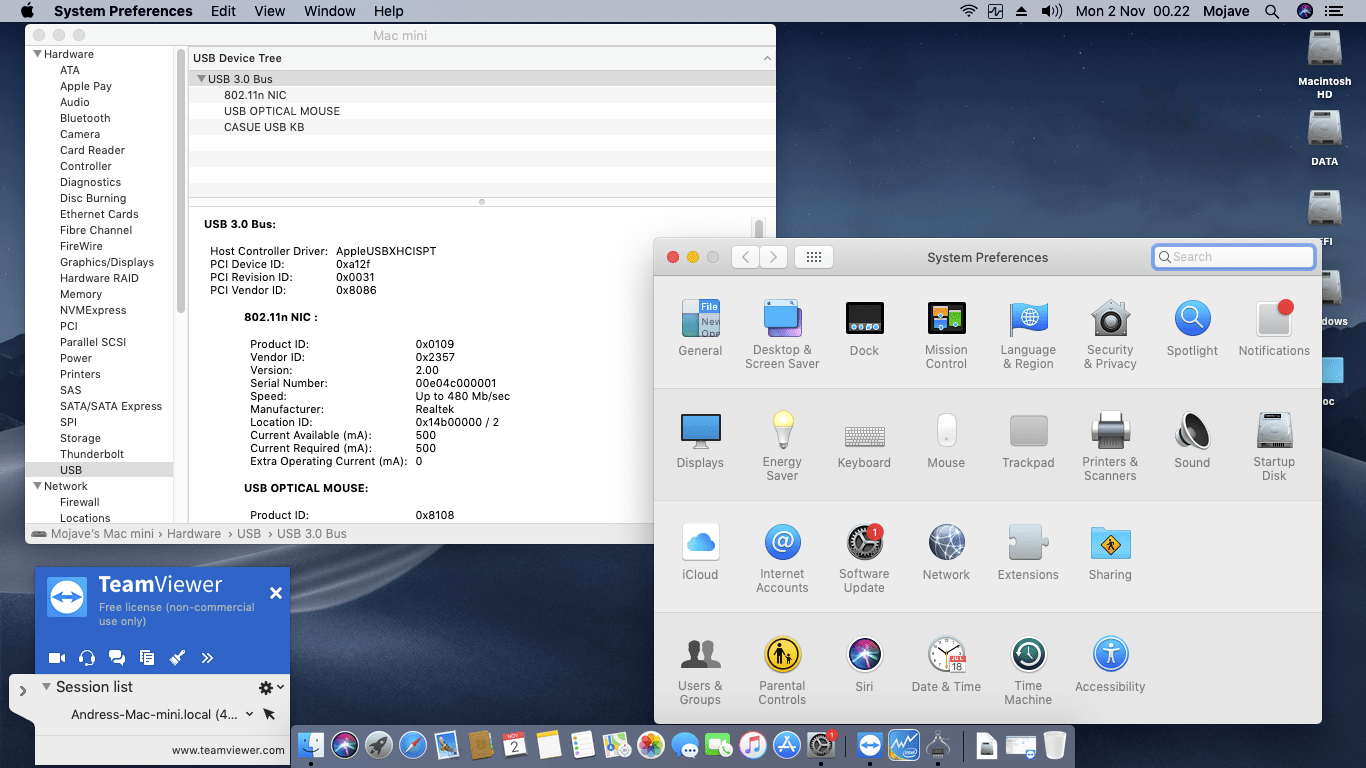Open TeamViewer file transfer tool
This screenshot has height=768, width=1366.
point(147,657)
